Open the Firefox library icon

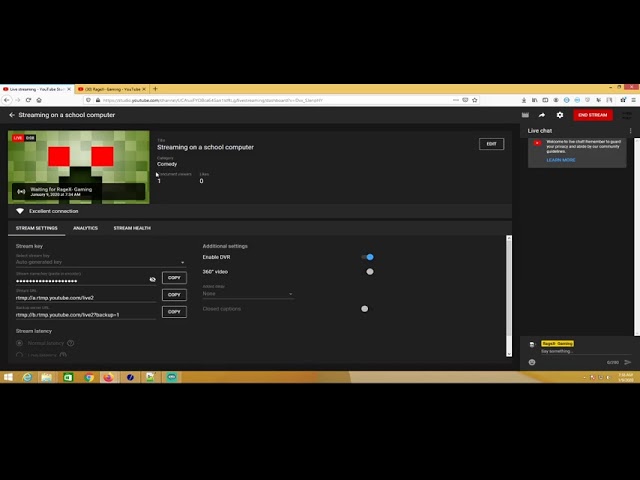[534, 100]
